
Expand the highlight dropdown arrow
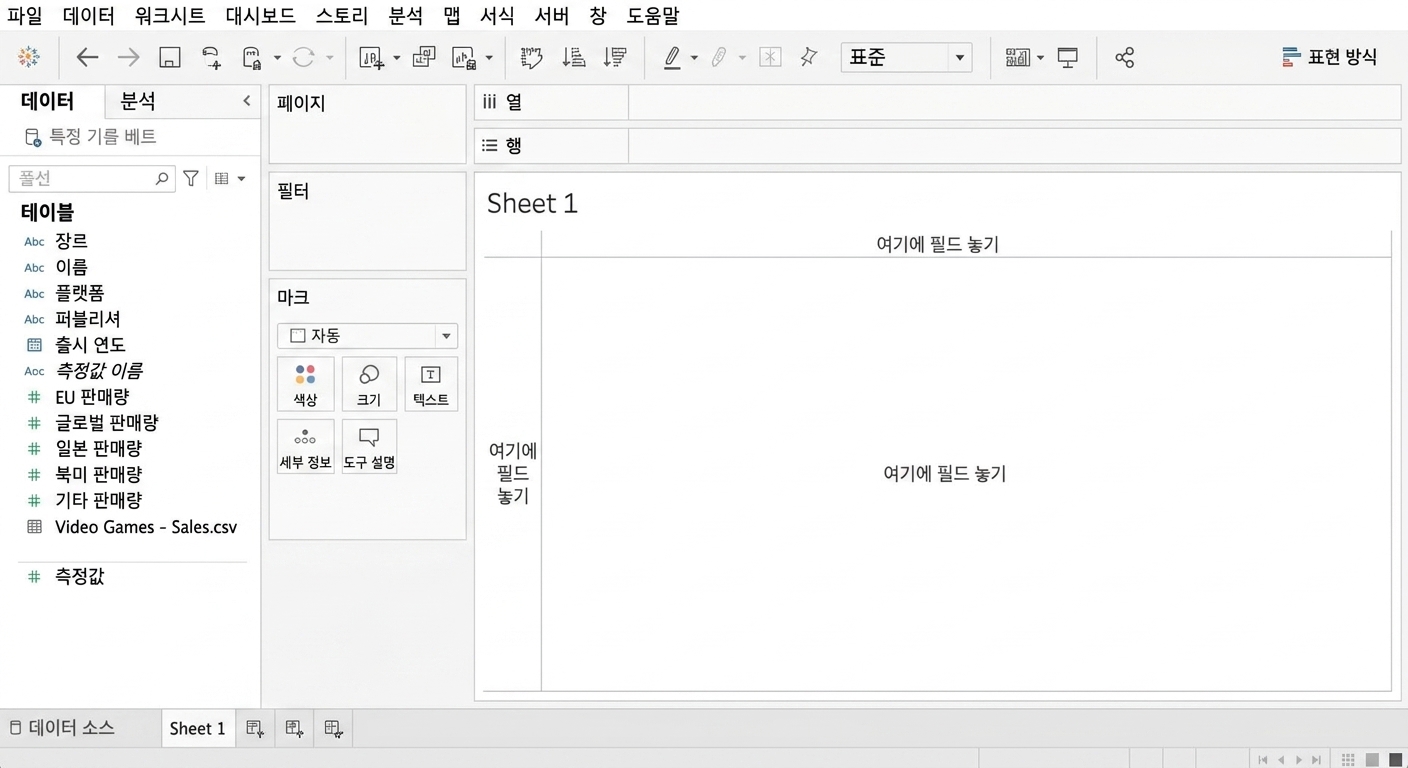(694, 58)
